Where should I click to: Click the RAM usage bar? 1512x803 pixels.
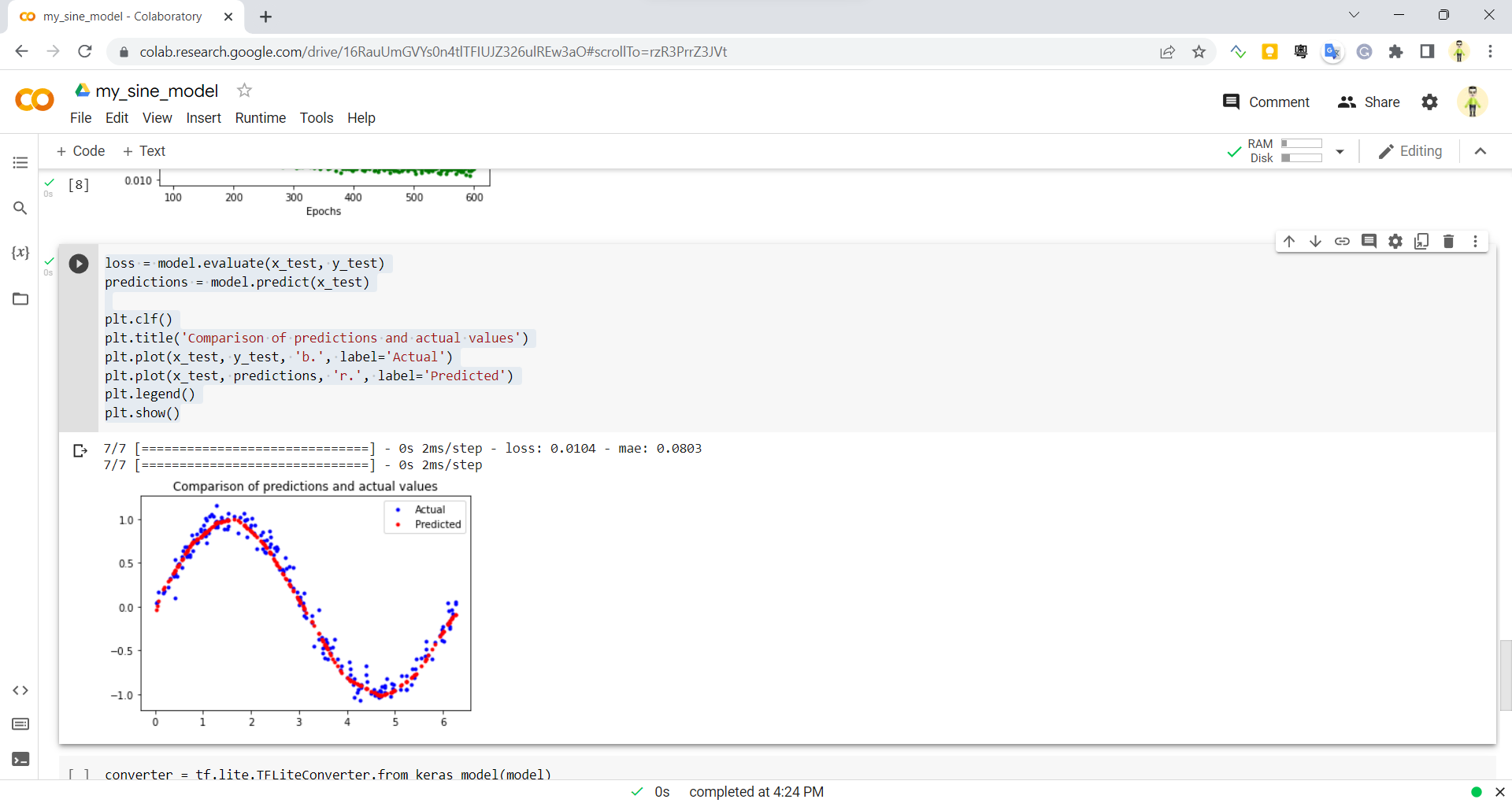pyautogui.click(x=1301, y=144)
